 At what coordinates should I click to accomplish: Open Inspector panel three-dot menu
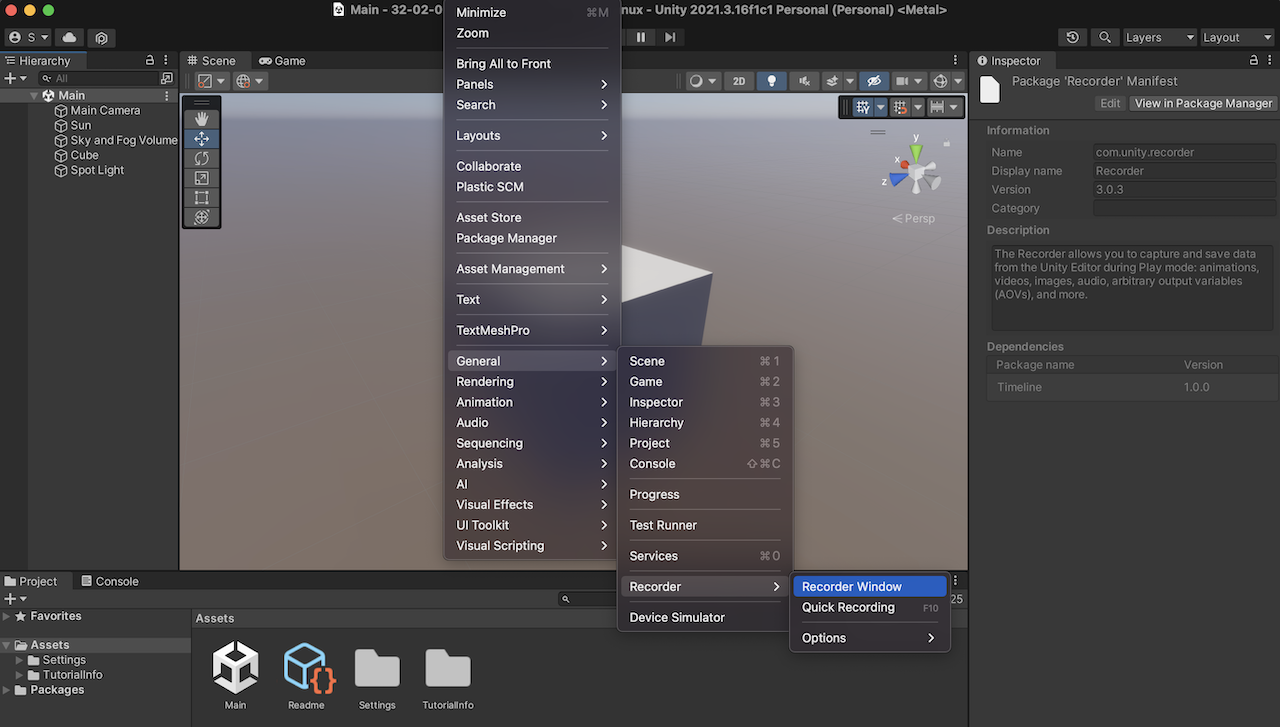1271,60
